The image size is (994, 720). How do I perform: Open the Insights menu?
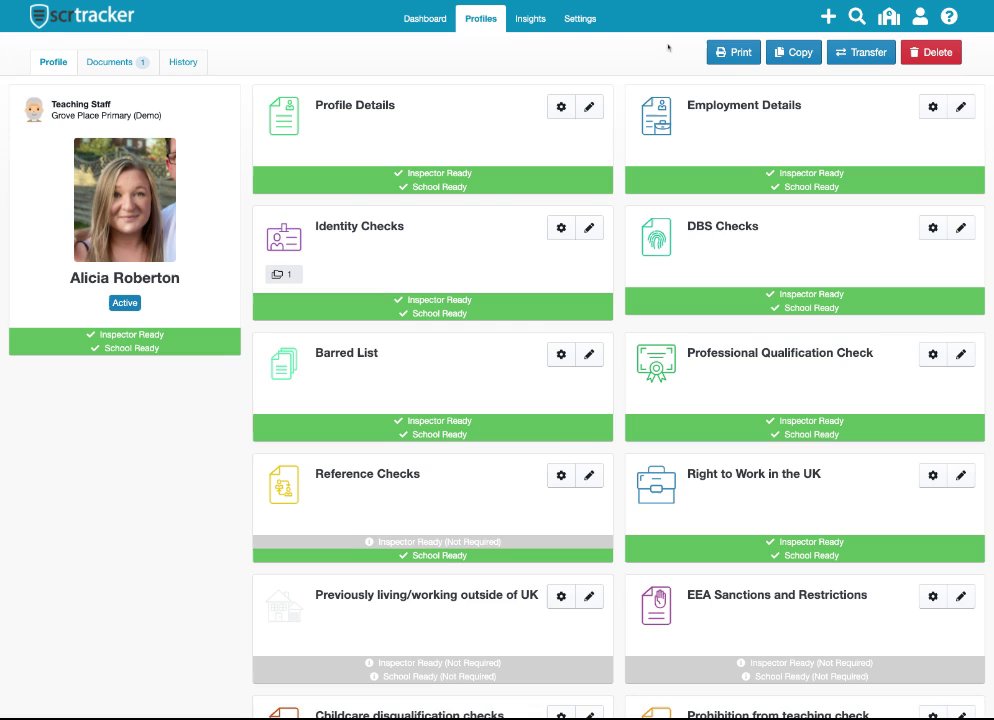(530, 19)
